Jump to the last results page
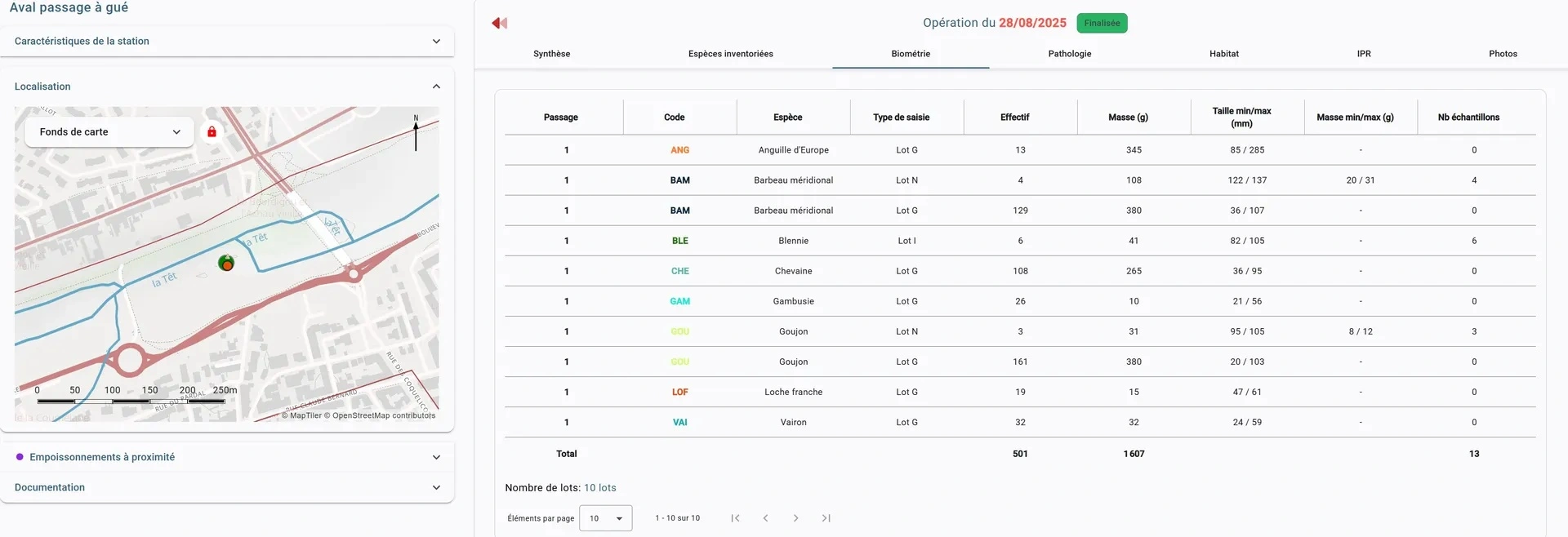 tap(826, 518)
